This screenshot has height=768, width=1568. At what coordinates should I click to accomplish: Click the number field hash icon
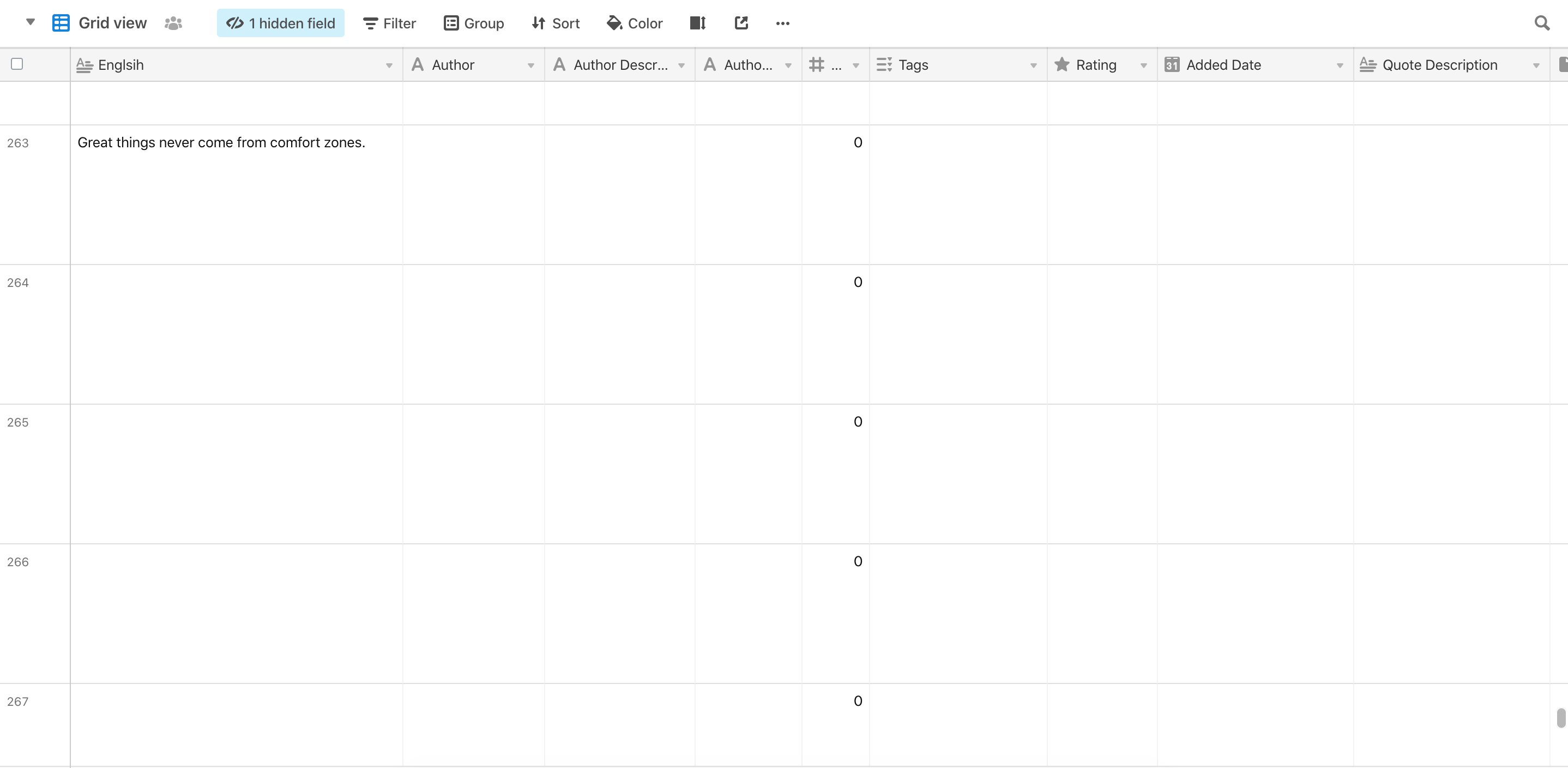[x=817, y=64]
